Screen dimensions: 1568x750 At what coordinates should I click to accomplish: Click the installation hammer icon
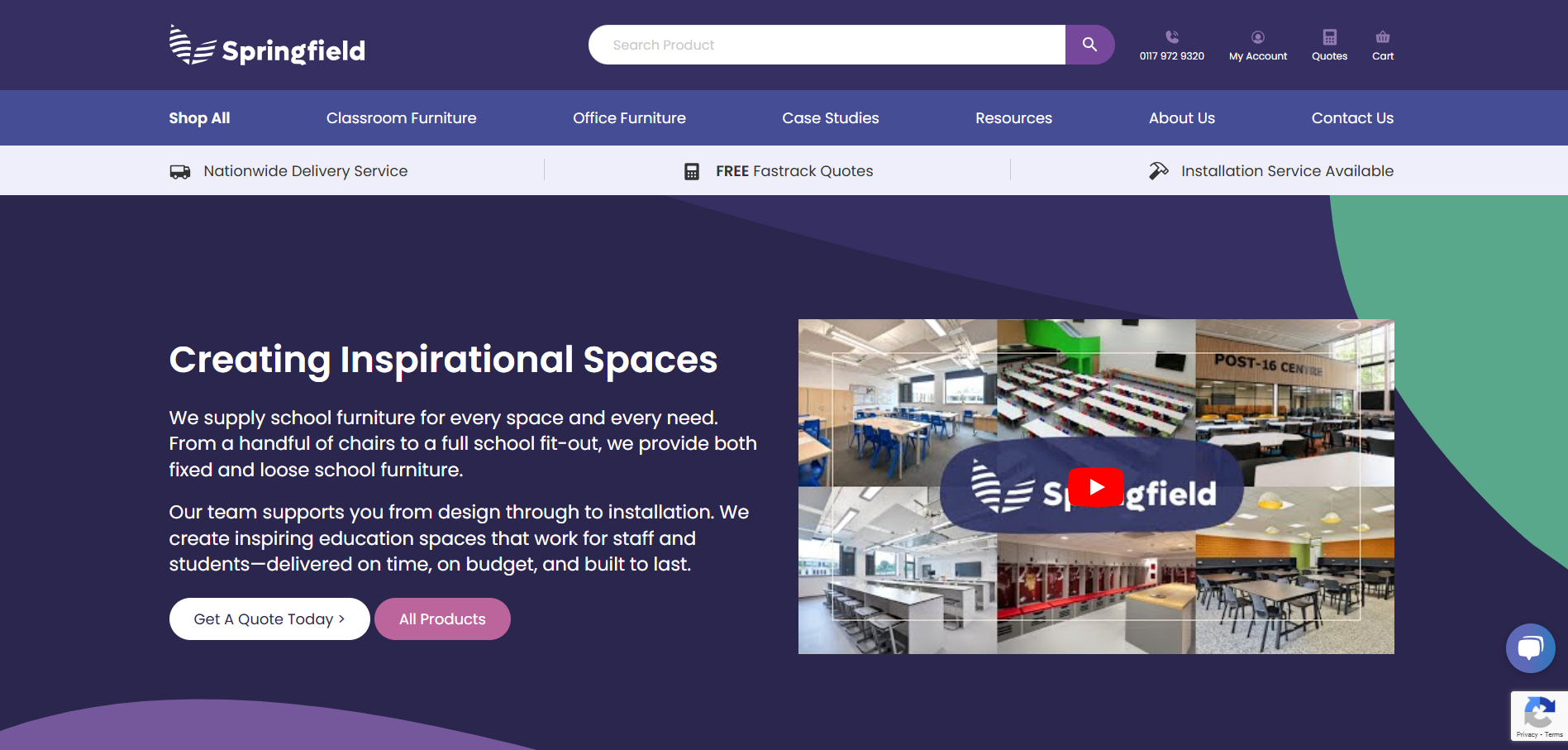1158,171
